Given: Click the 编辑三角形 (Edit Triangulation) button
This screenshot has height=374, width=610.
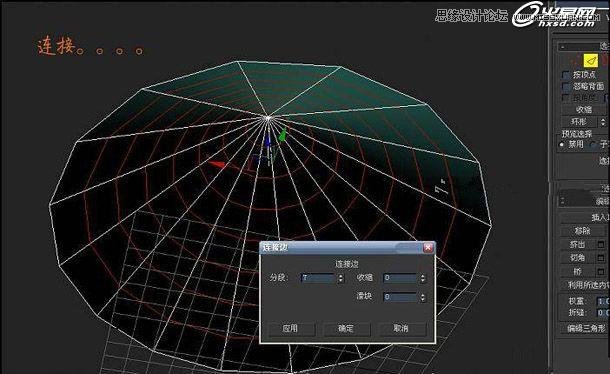Looking at the screenshot, I should coord(585,328).
